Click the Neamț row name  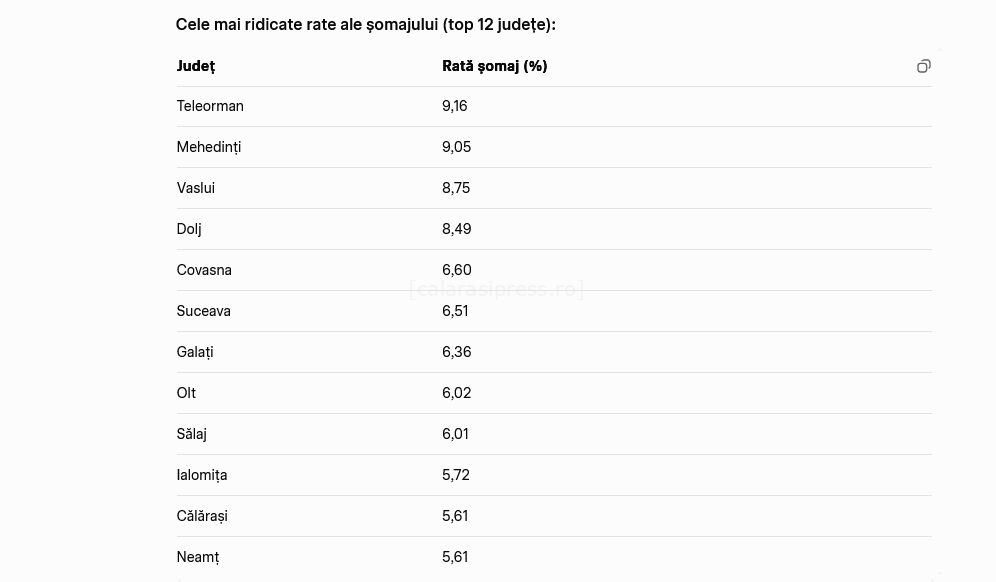tap(197, 557)
